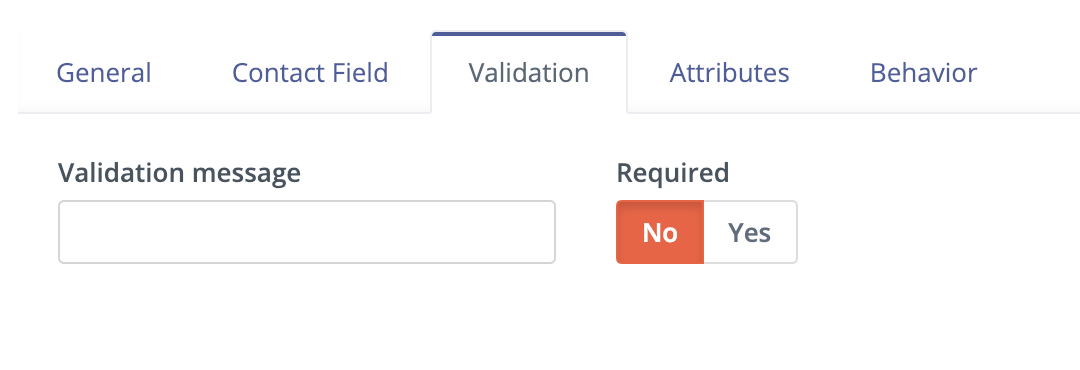
Task: Show the General settings tab
Action: [103, 73]
